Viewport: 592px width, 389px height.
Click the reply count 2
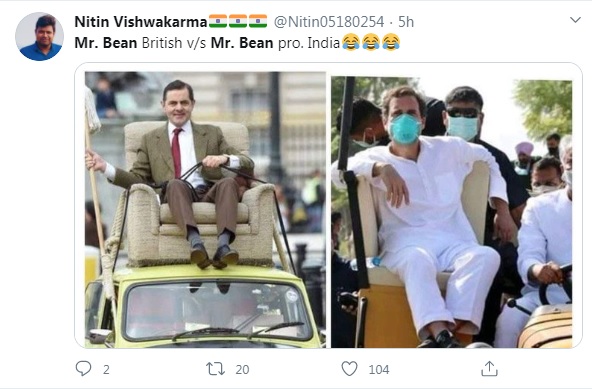[106, 369]
